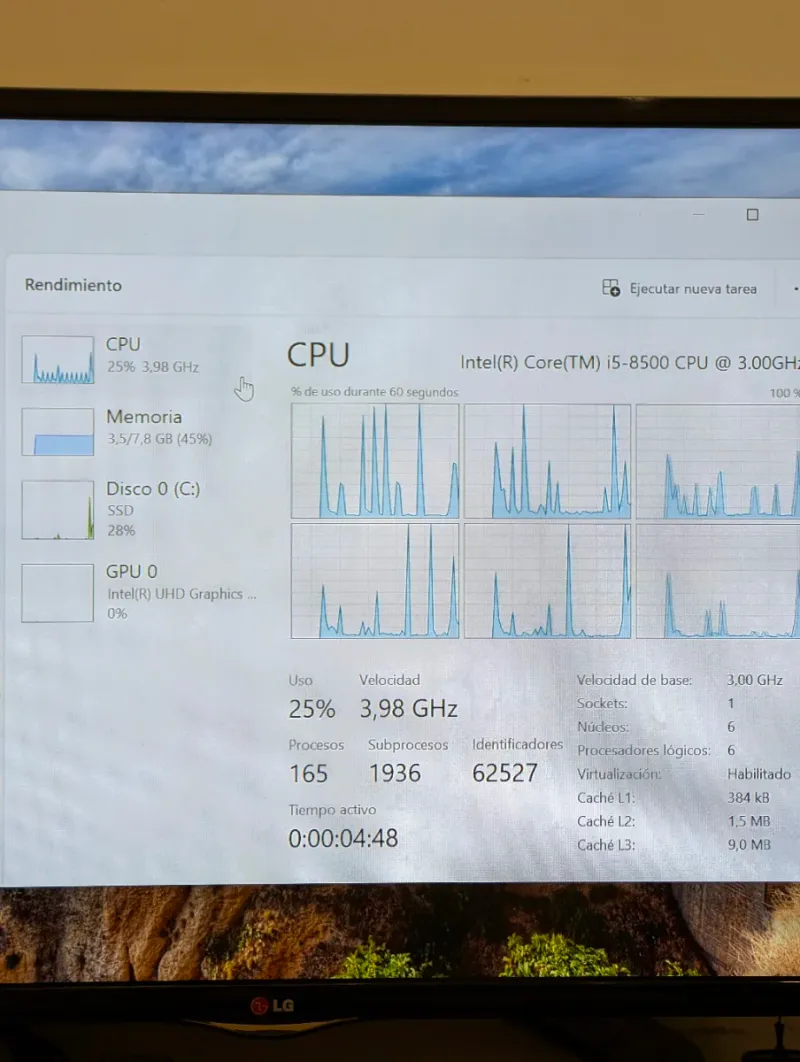
Task: Click the SSD label under Disco 0
Action: coord(121,511)
